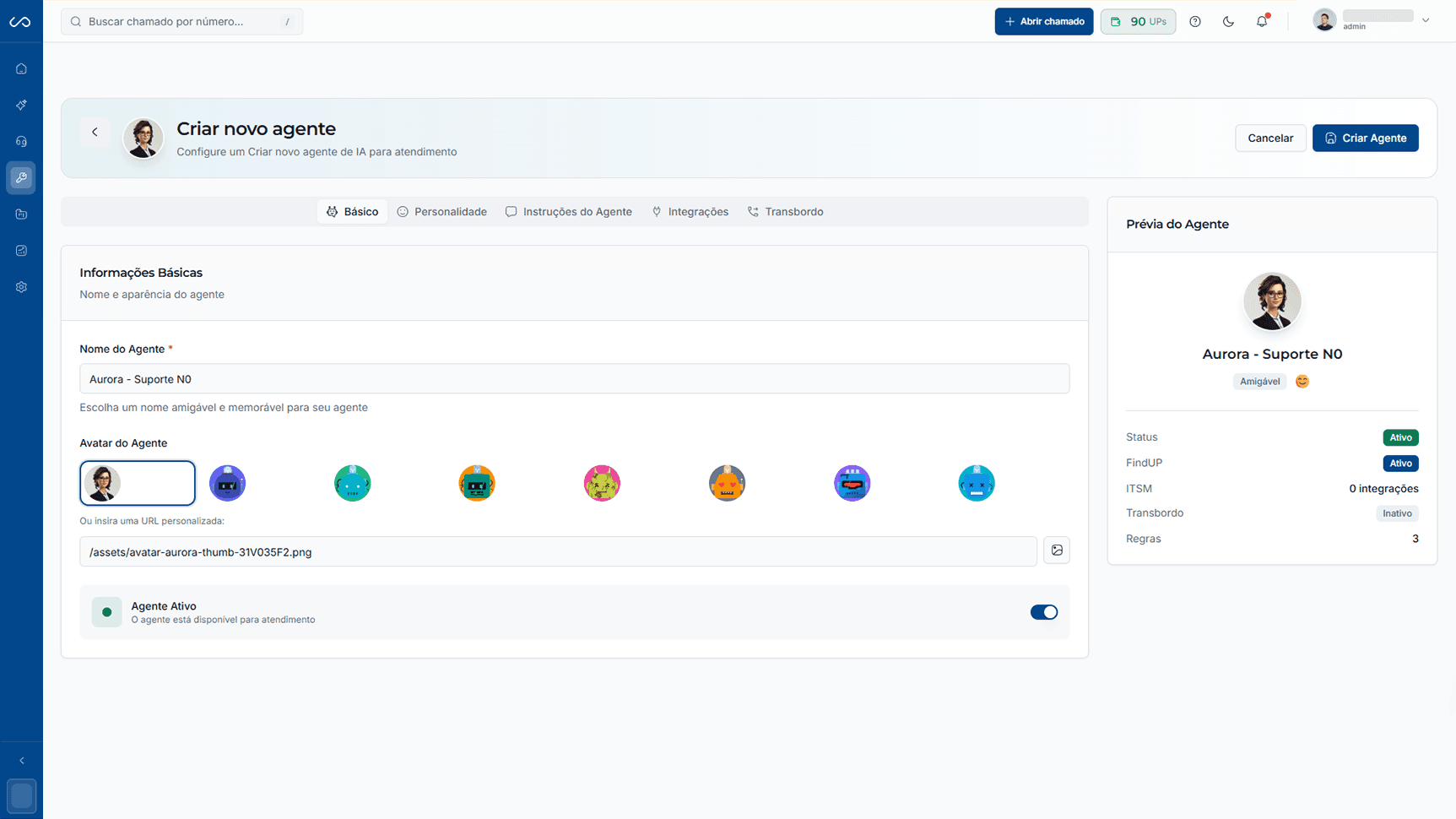Open notifications bell icon
This screenshot has height=819, width=1456.
coord(1262,22)
